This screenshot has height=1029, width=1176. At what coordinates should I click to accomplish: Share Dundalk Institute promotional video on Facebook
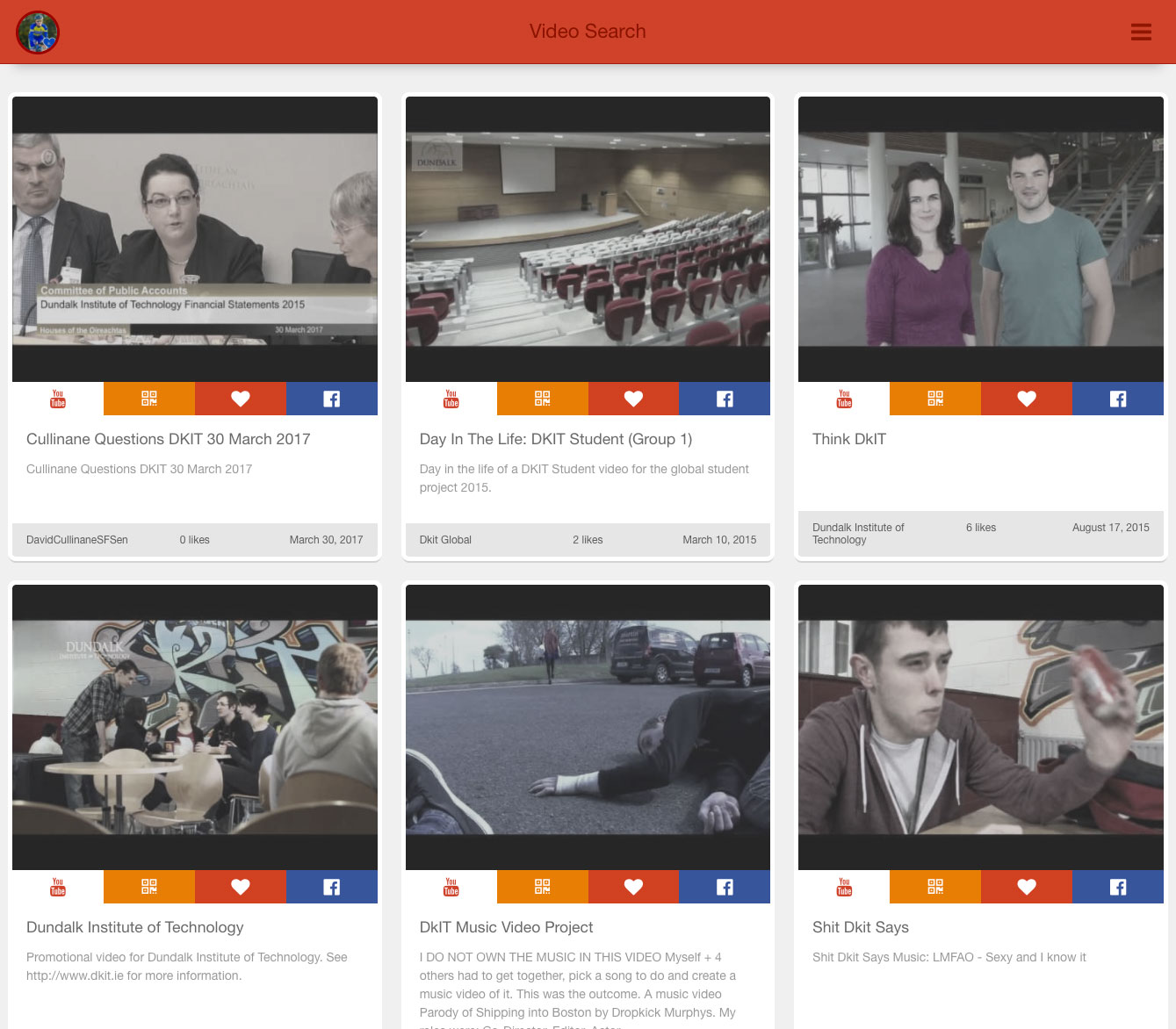click(332, 887)
